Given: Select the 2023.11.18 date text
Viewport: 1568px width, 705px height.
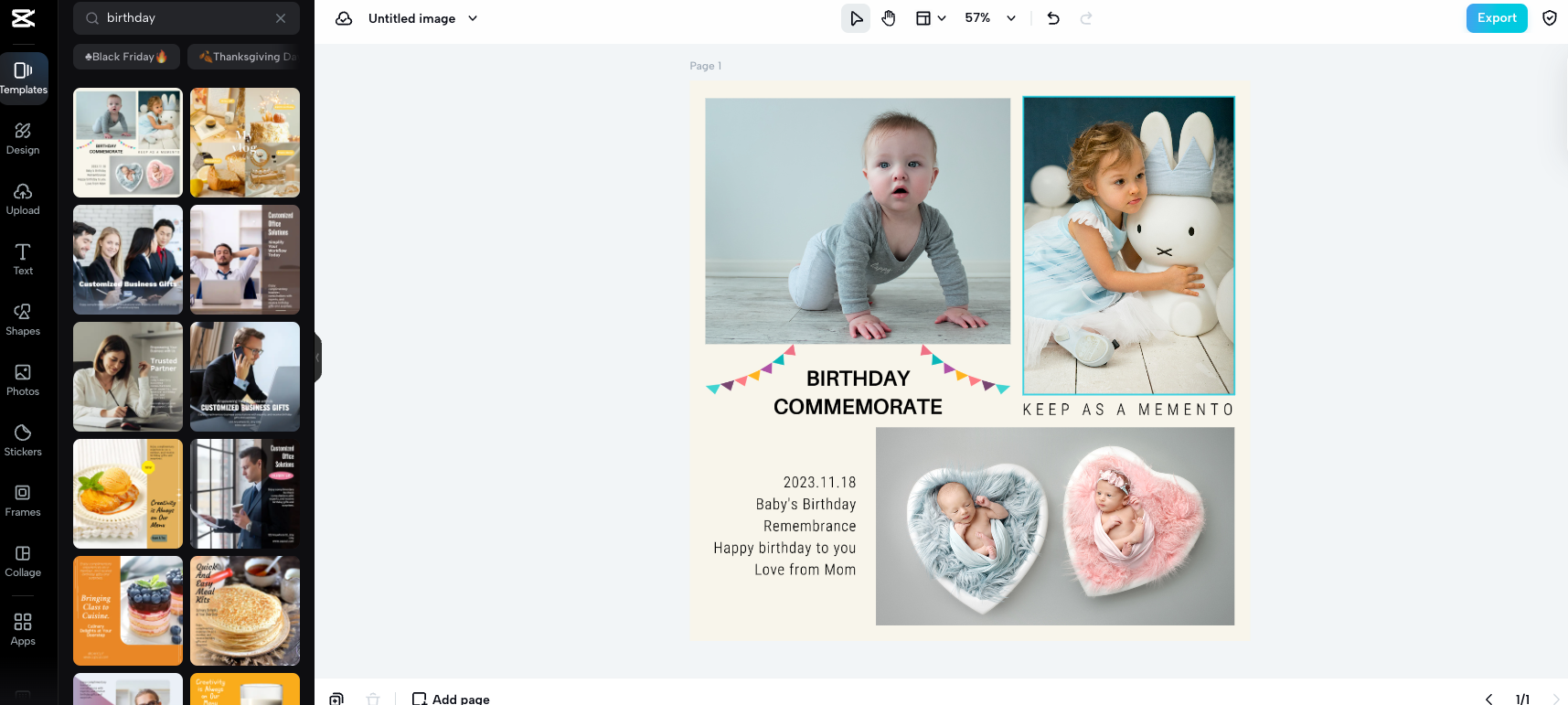Looking at the screenshot, I should click(820, 483).
